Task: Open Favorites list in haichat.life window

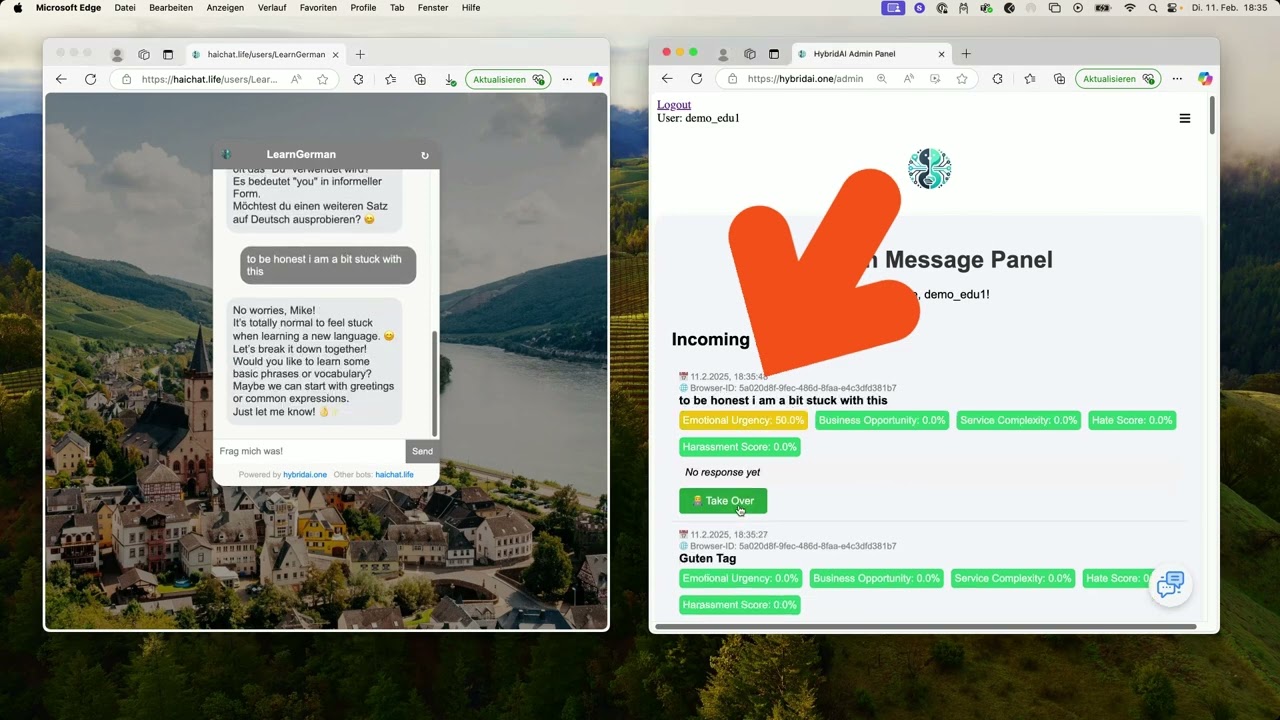Action: (390, 79)
